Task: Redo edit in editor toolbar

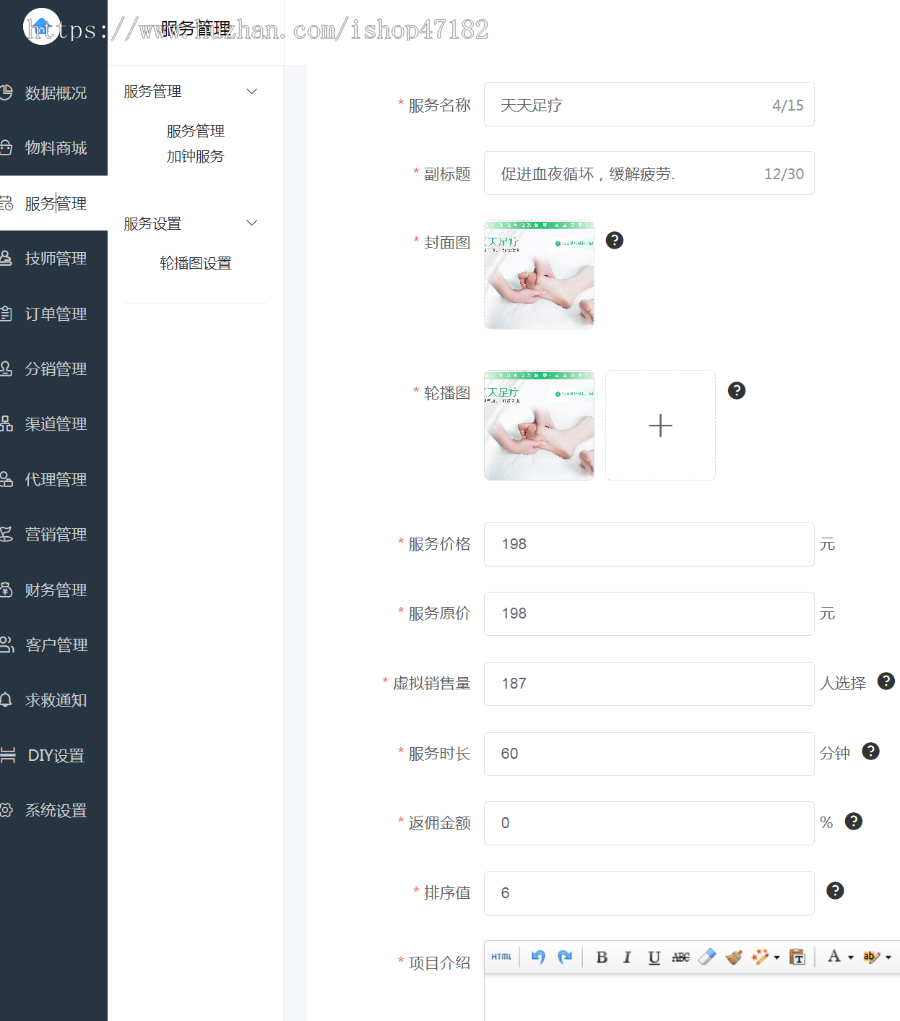Action: tap(565, 957)
